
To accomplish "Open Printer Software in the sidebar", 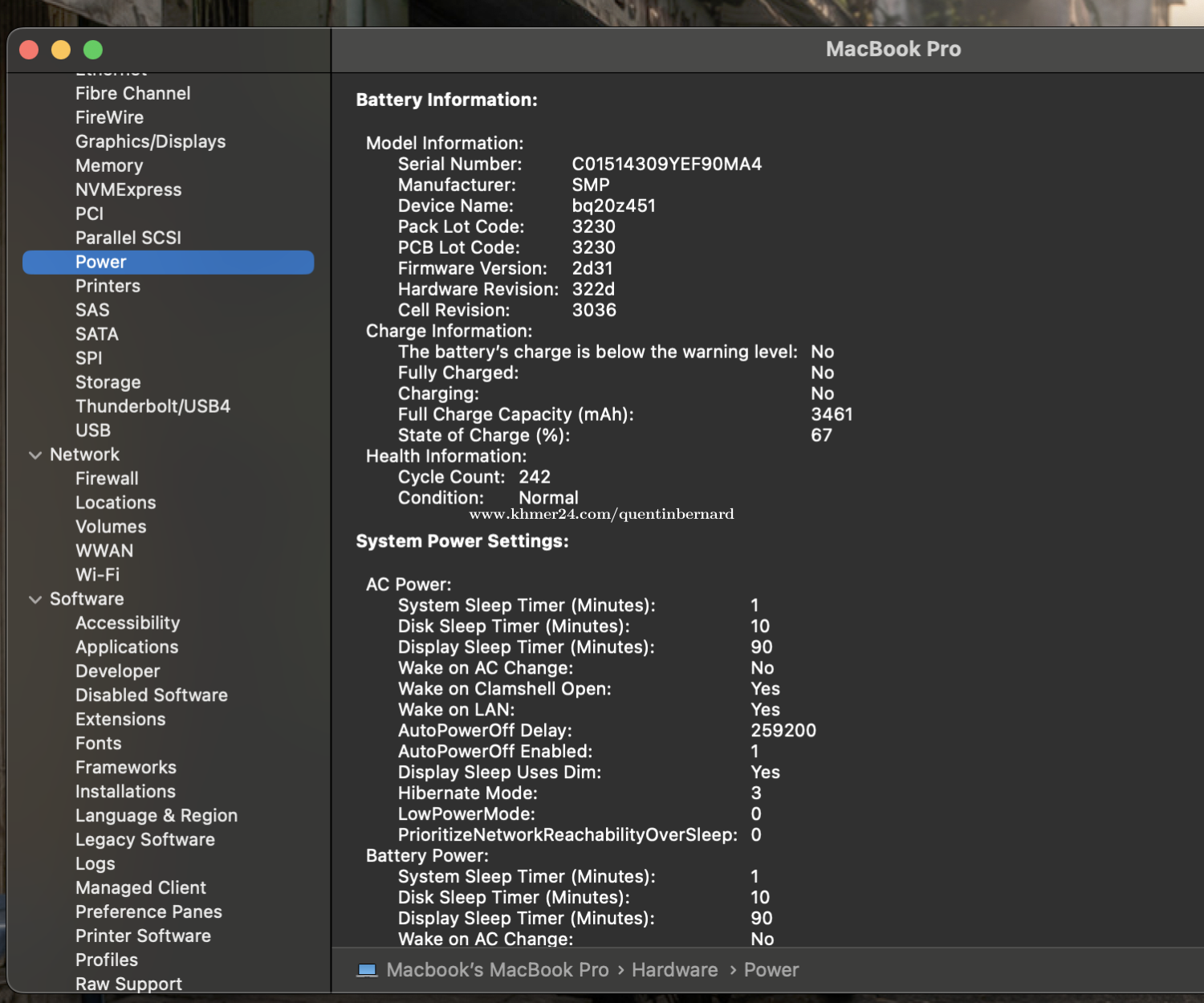I will point(143,936).
